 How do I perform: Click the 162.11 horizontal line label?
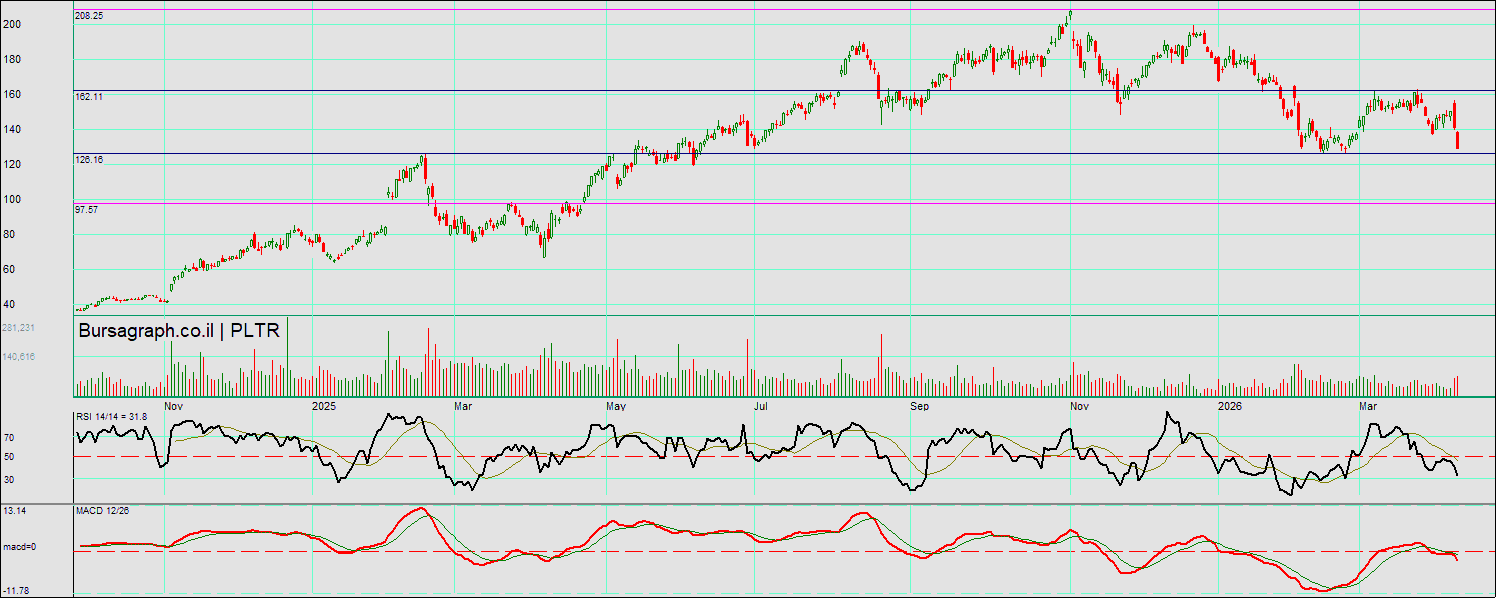pyautogui.click(x=89, y=96)
